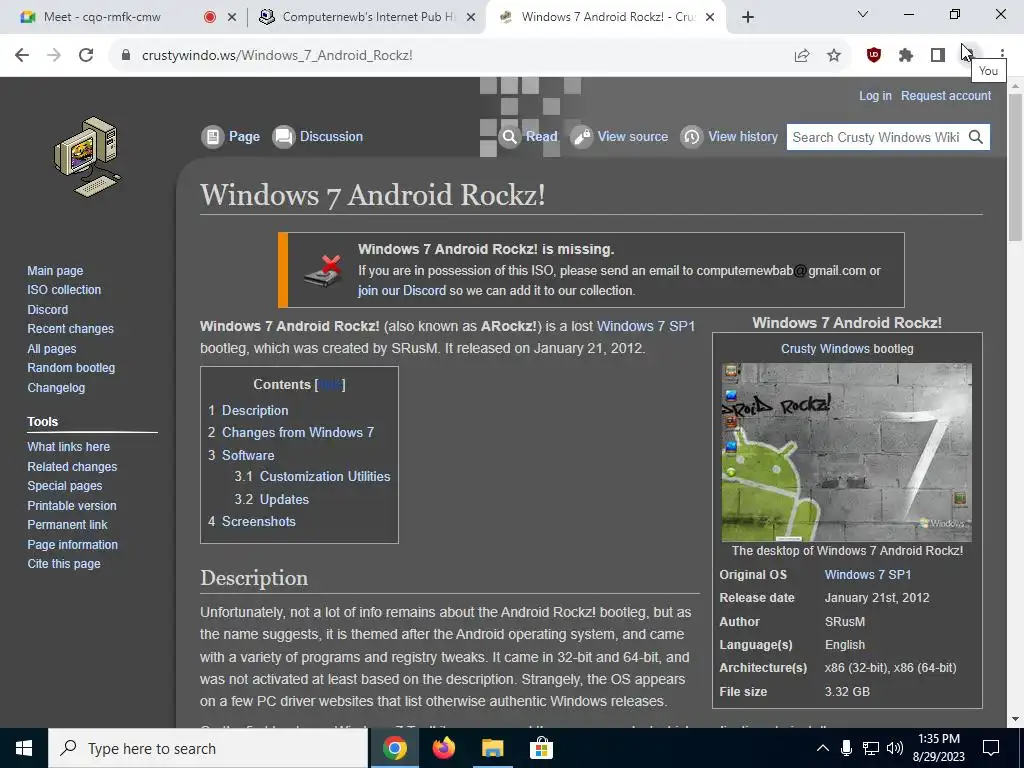
Task: Click the share this page icon
Action: pos(802,56)
